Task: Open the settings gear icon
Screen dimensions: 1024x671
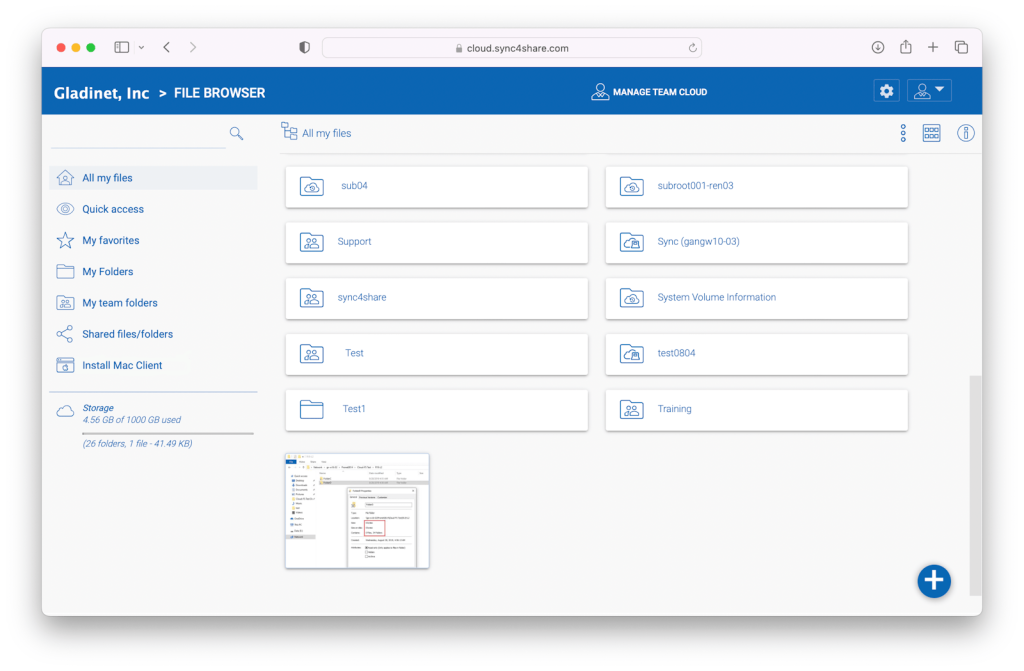Action: click(886, 91)
